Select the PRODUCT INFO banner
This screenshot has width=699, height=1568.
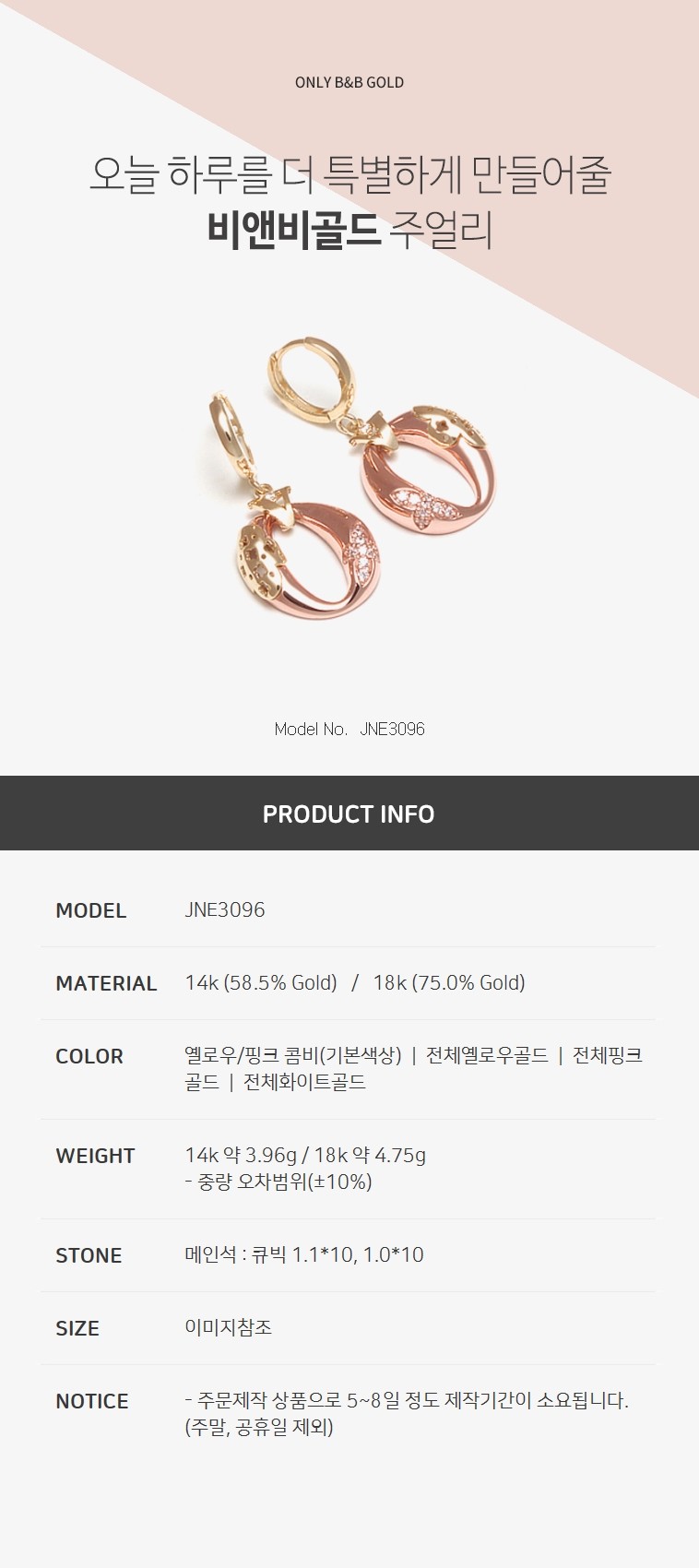tap(349, 814)
